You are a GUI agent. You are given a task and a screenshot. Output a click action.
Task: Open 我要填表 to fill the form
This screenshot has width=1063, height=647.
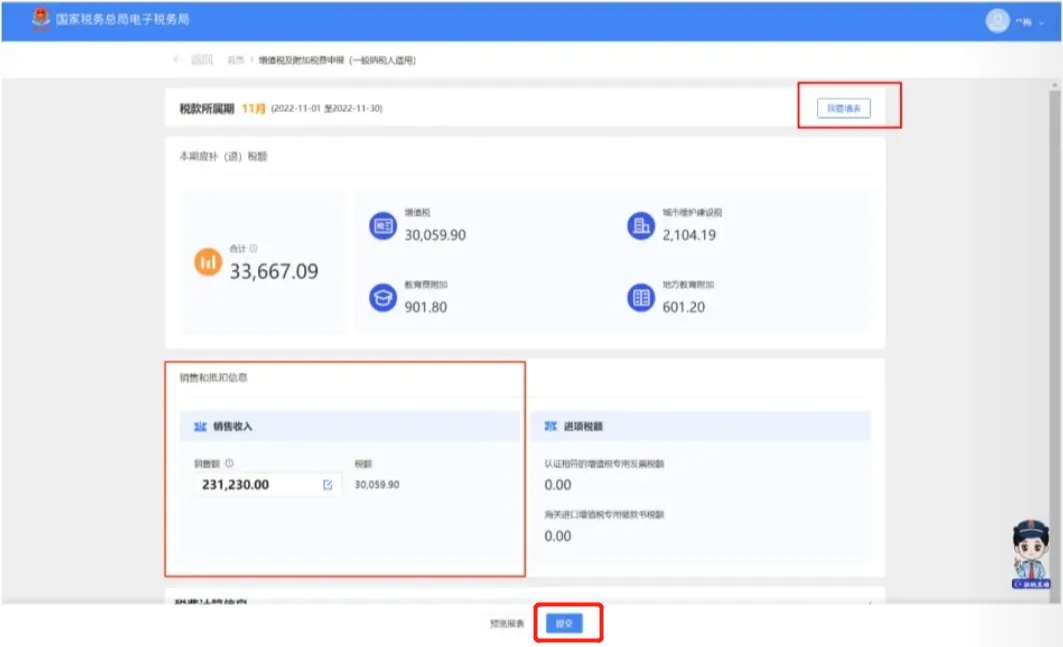844,108
